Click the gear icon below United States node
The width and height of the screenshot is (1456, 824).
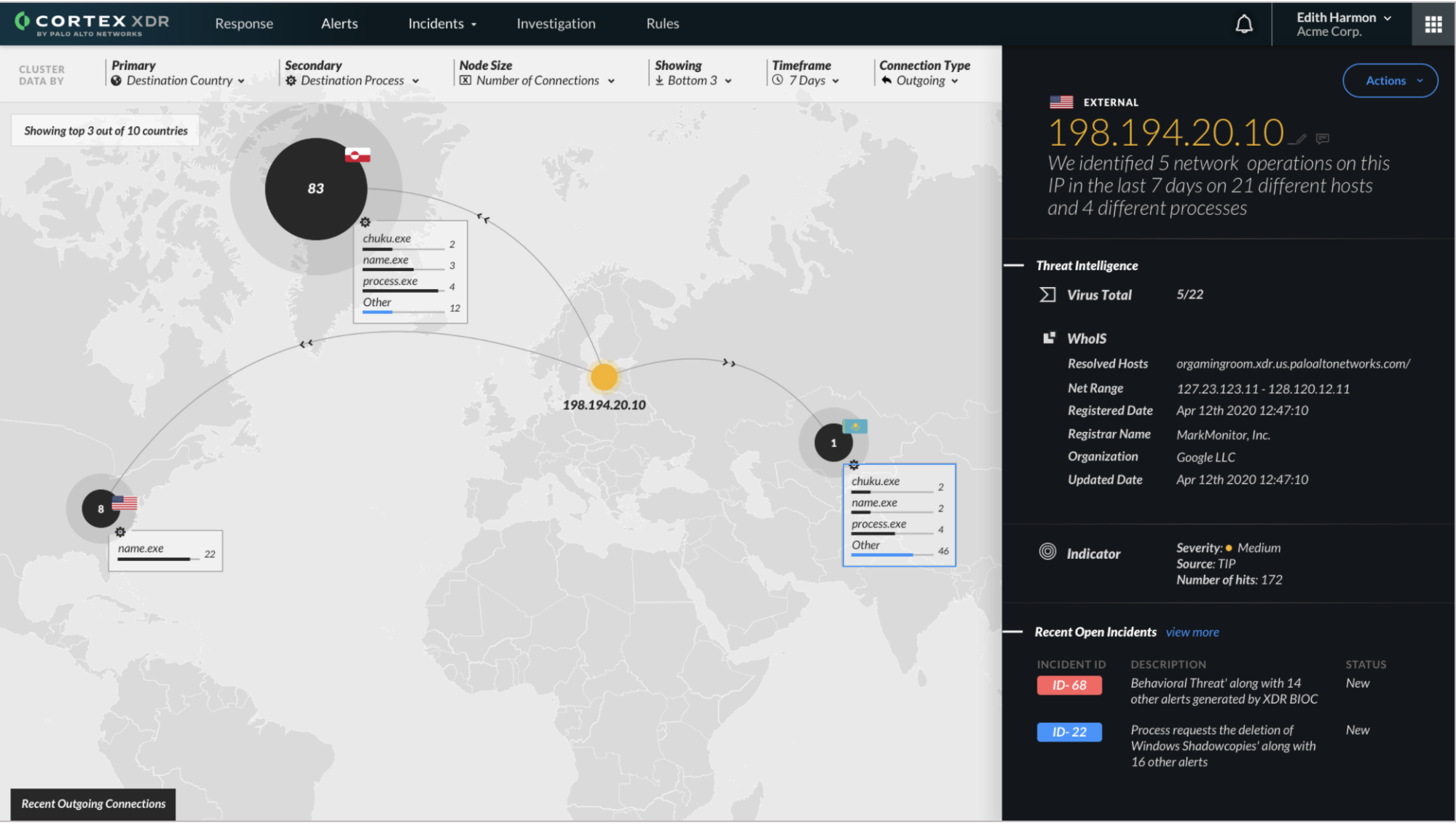click(x=120, y=532)
